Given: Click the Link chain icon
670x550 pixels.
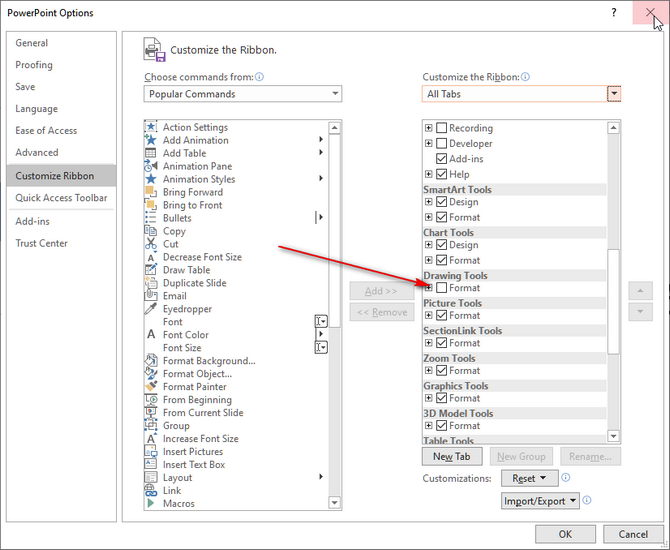Looking at the screenshot, I should coord(150,490).
